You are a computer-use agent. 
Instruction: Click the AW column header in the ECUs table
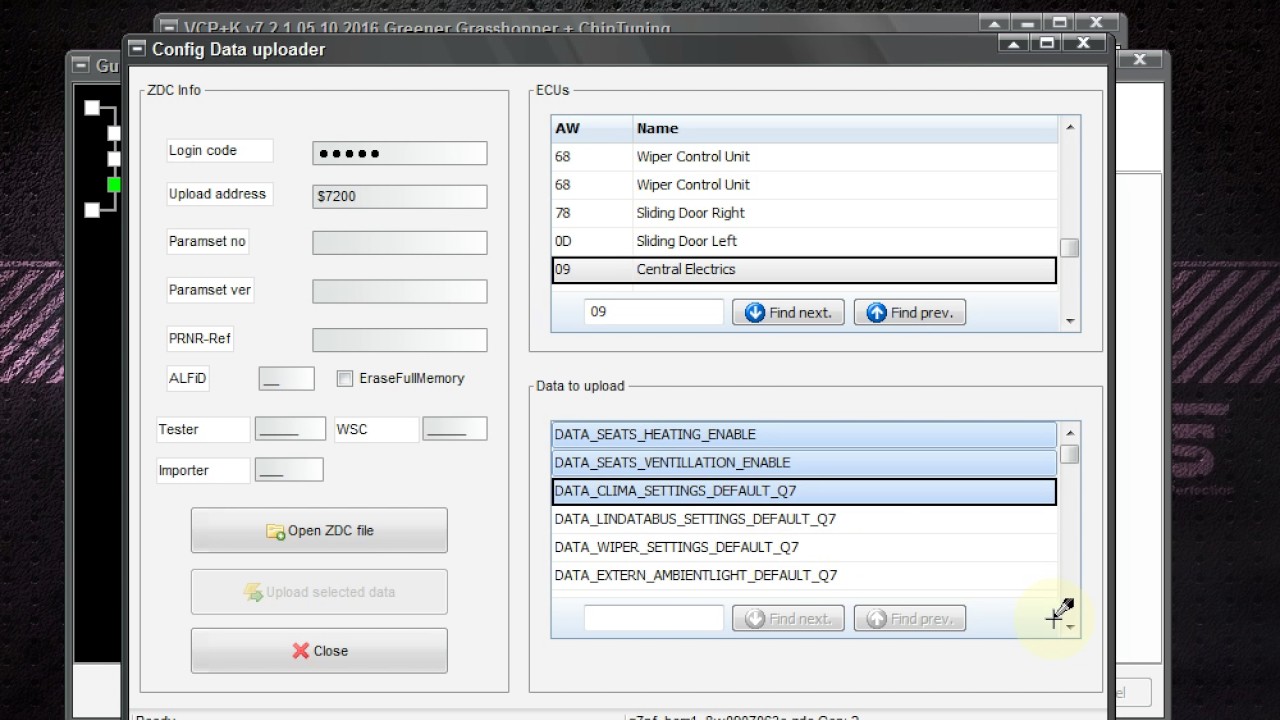click(592, 128)
